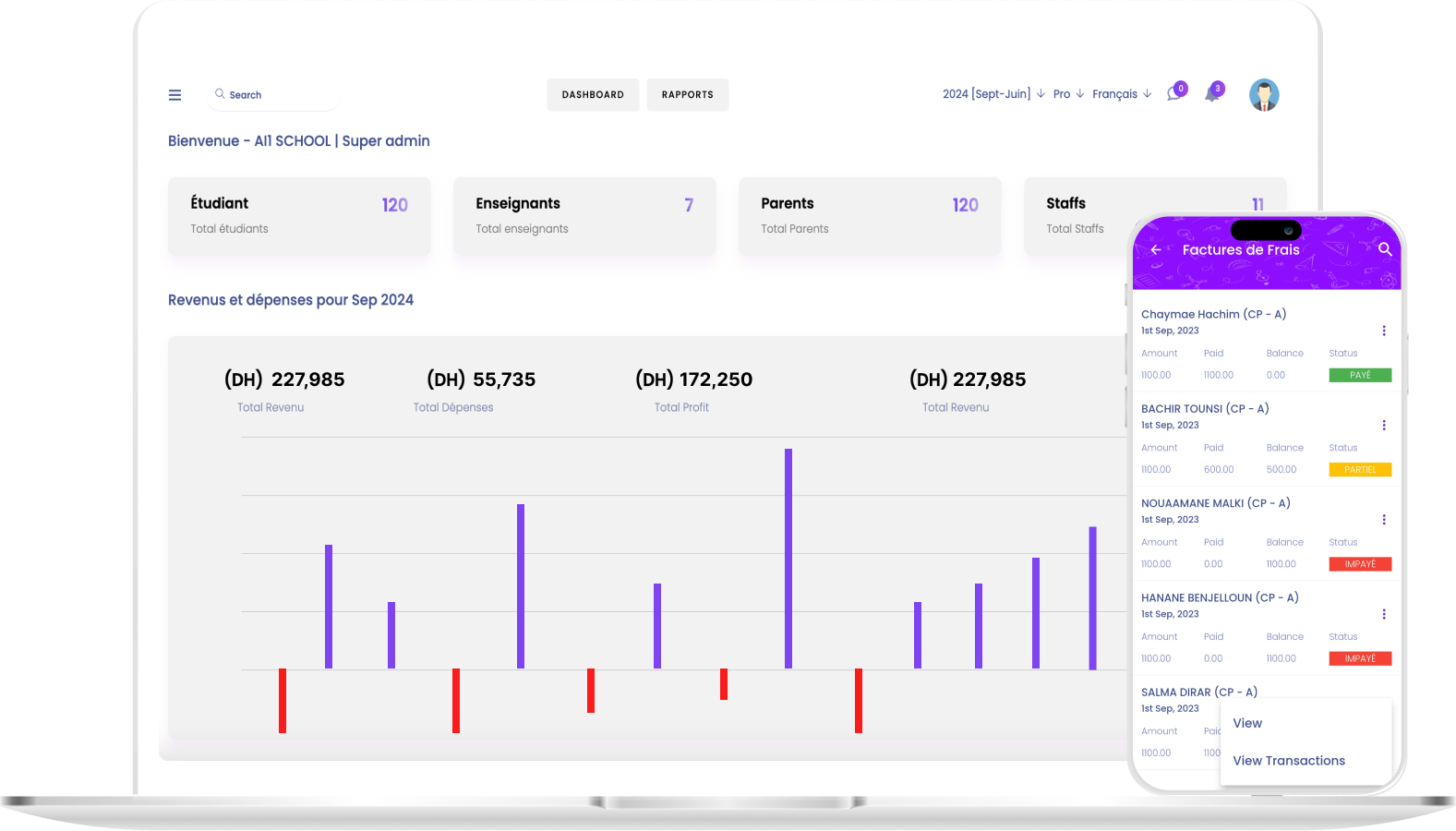The height and width of the screenshot is (831, 1456).
Task: Select View in the context menu
Action: [1247, 723]
